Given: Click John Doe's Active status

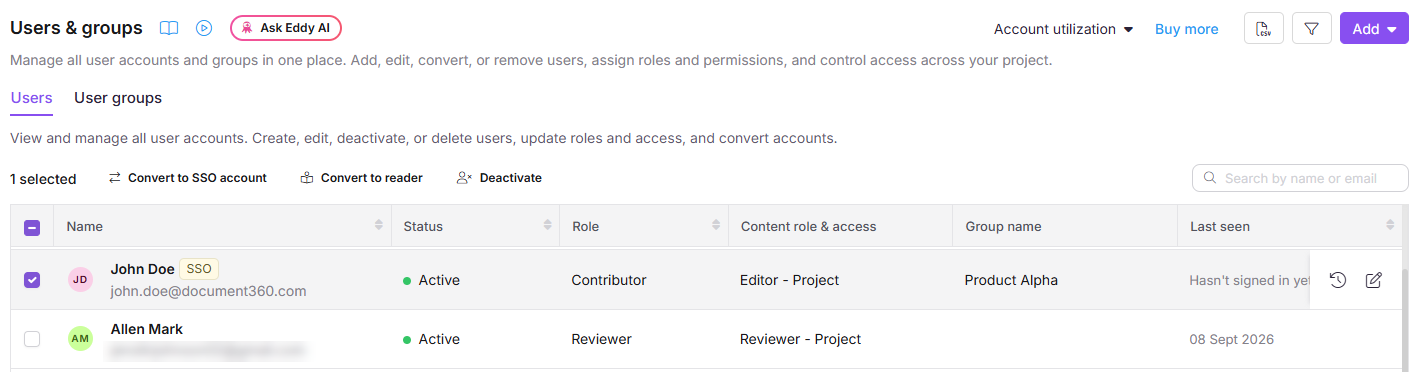Looking at the screenshot, I should pos(431,280).
